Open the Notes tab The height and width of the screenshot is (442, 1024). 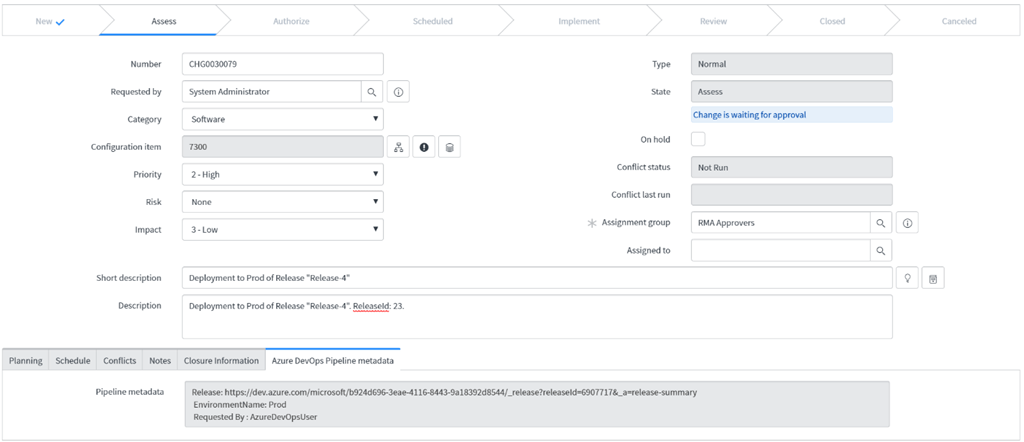point(160,360)
